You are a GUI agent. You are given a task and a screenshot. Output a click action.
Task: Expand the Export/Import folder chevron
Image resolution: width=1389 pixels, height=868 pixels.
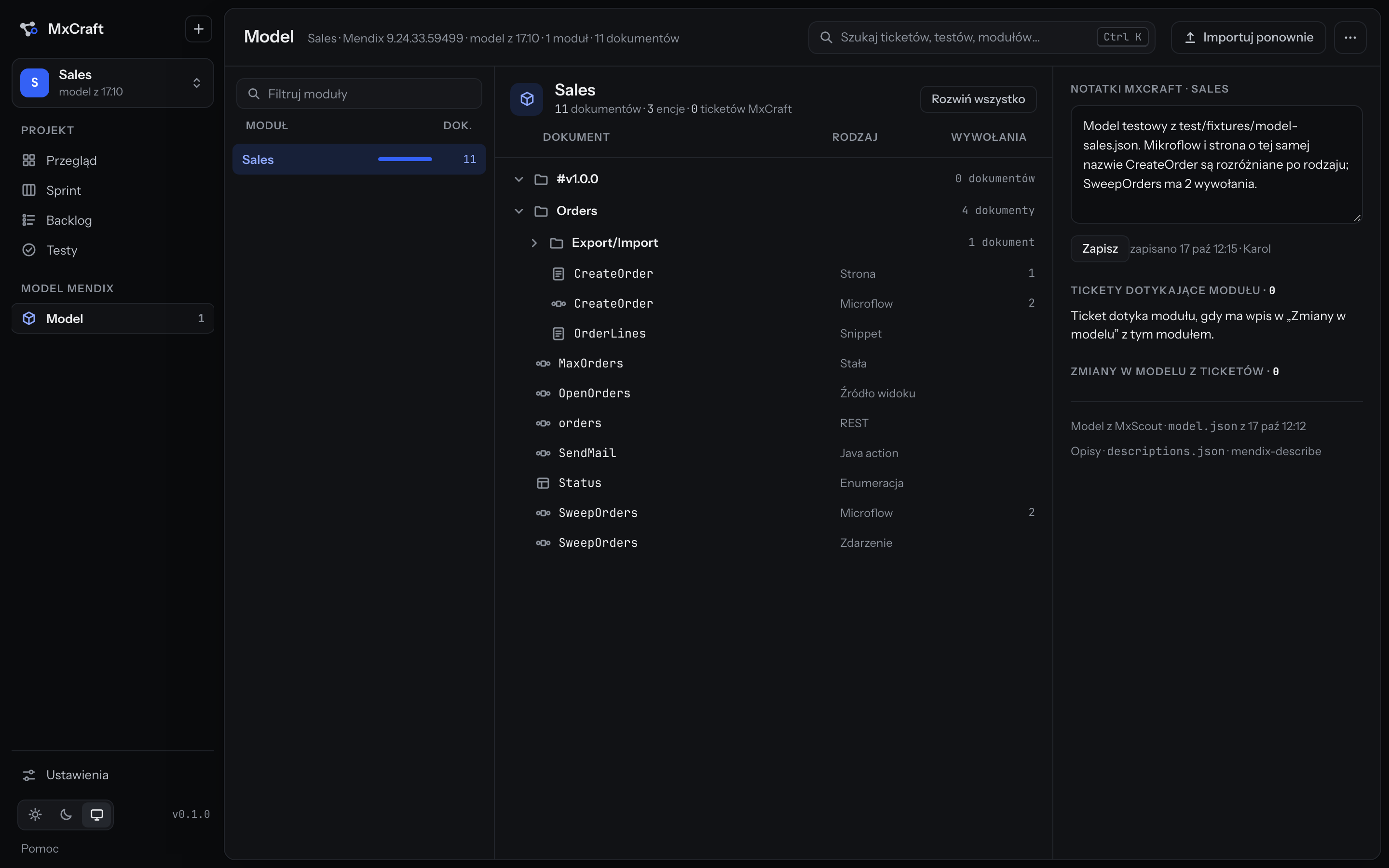coord(534,243)
